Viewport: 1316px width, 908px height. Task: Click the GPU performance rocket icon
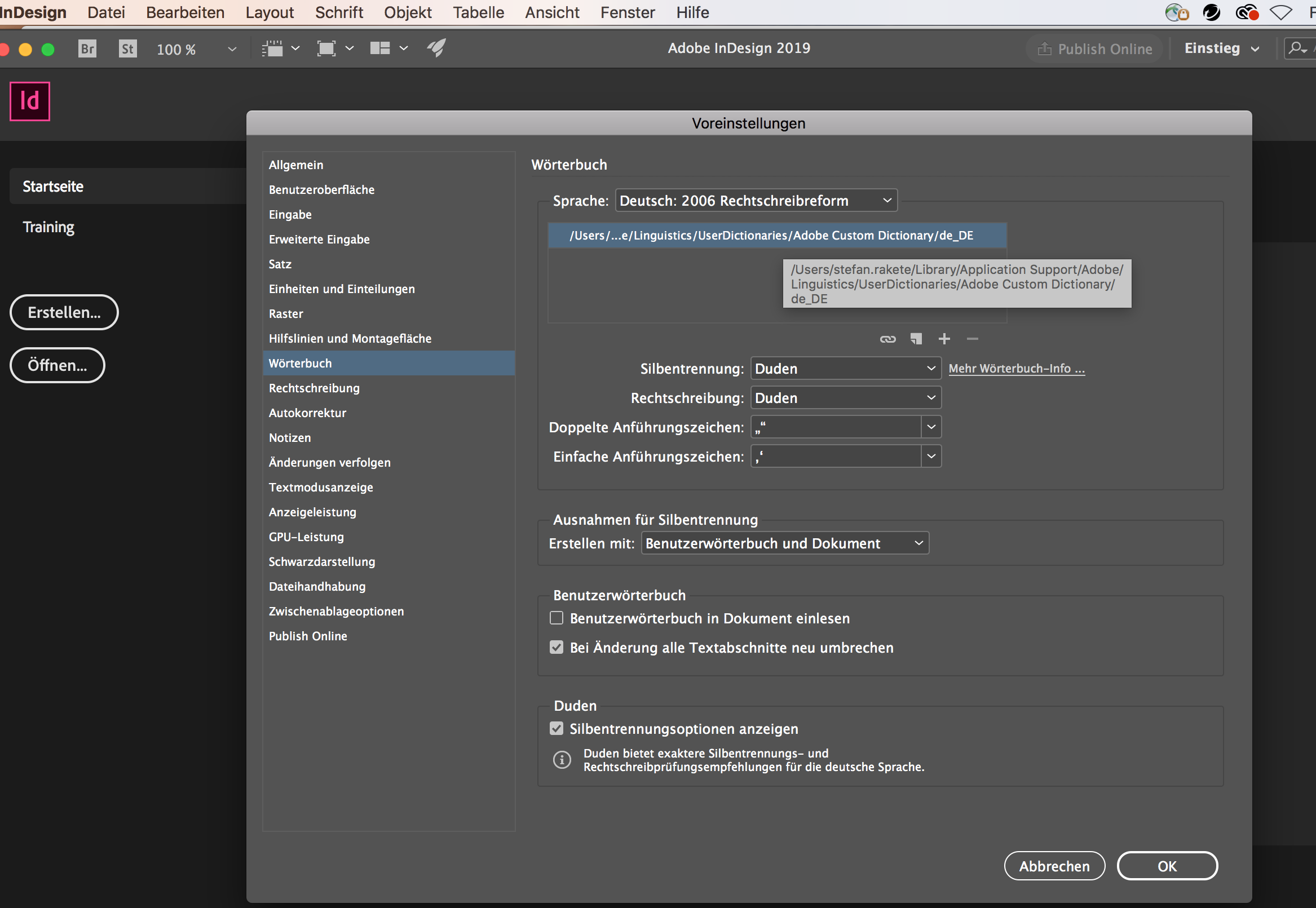(x=436, y=48)
